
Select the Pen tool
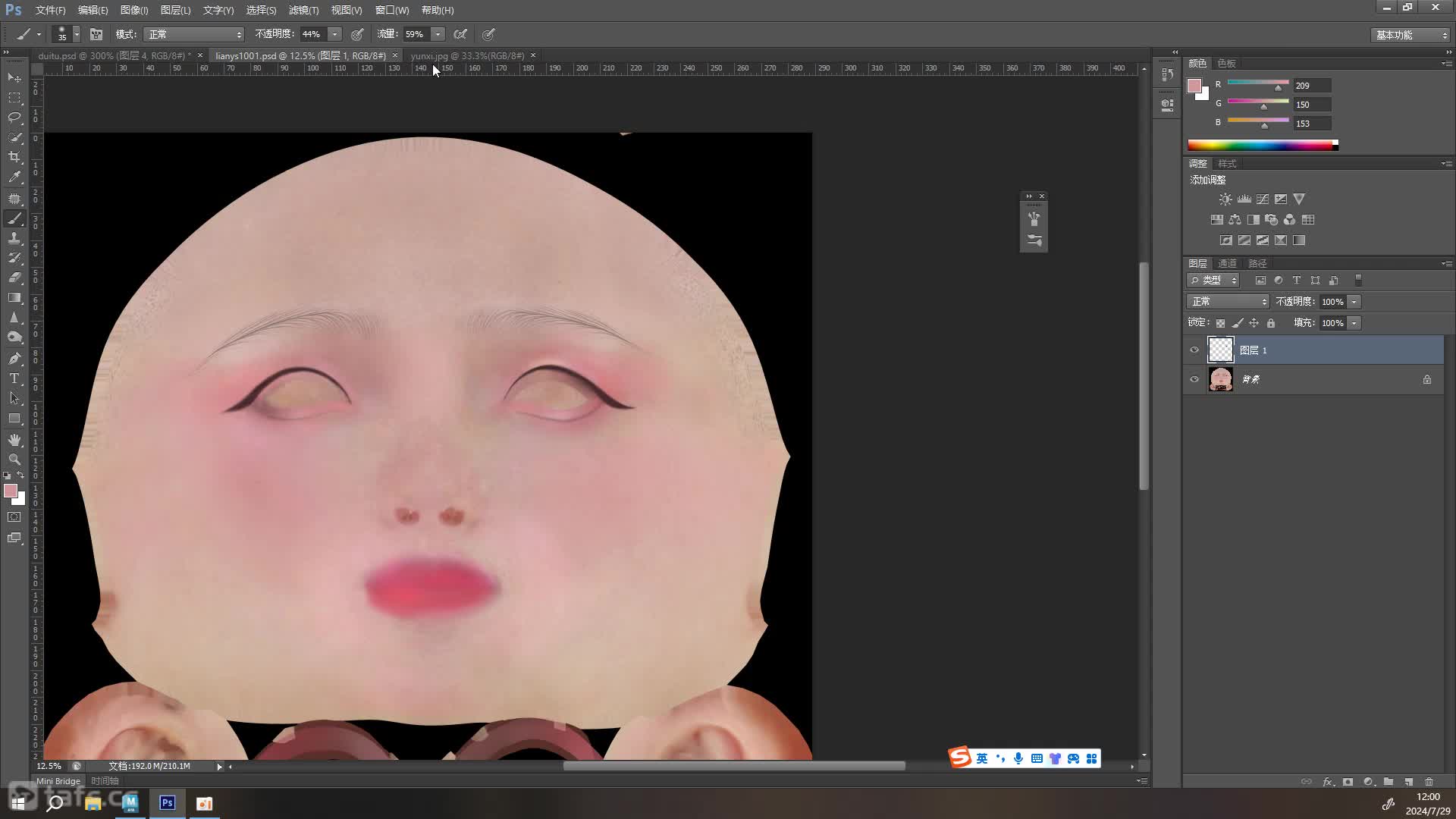[x=14, y=359]
